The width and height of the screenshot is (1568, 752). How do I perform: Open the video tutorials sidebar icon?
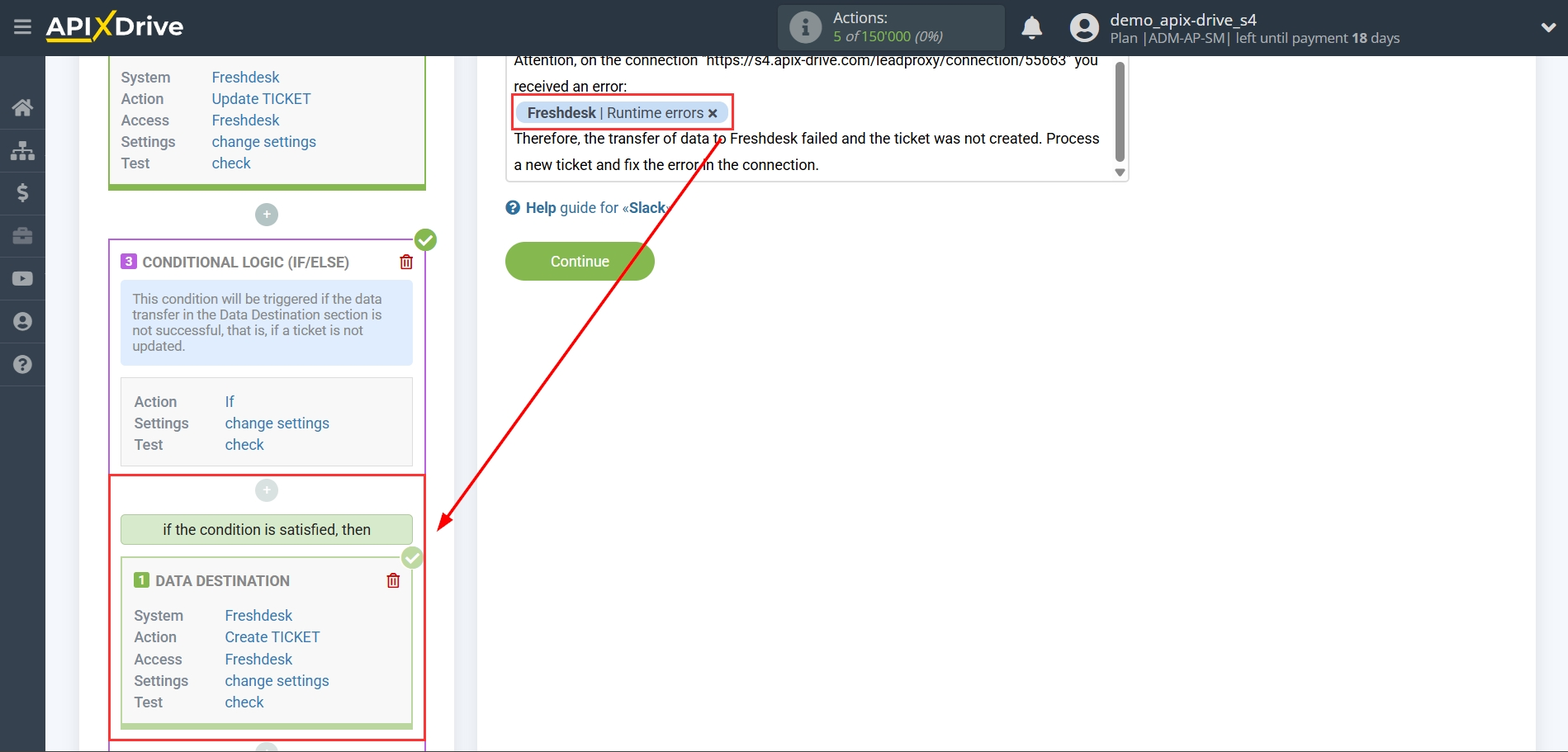pos(22,279)
